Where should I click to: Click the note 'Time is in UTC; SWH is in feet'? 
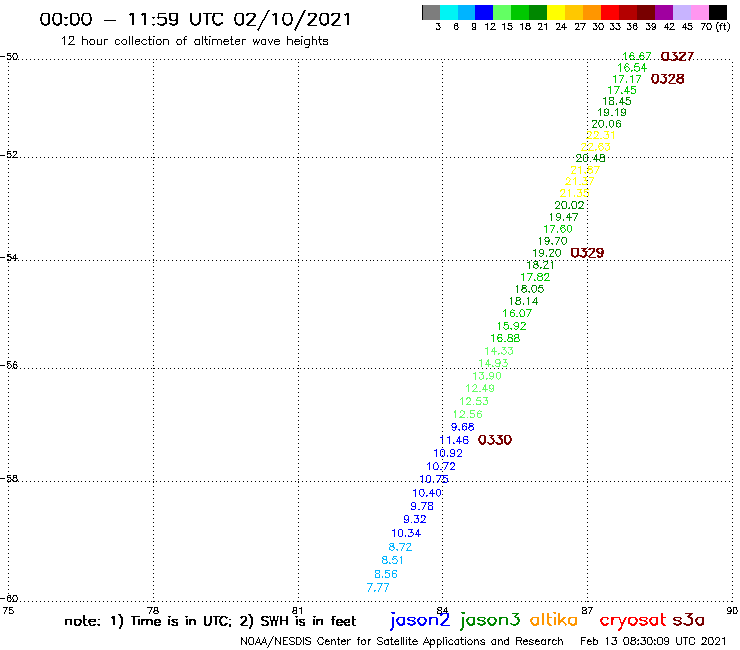click(x=210, y=621)
